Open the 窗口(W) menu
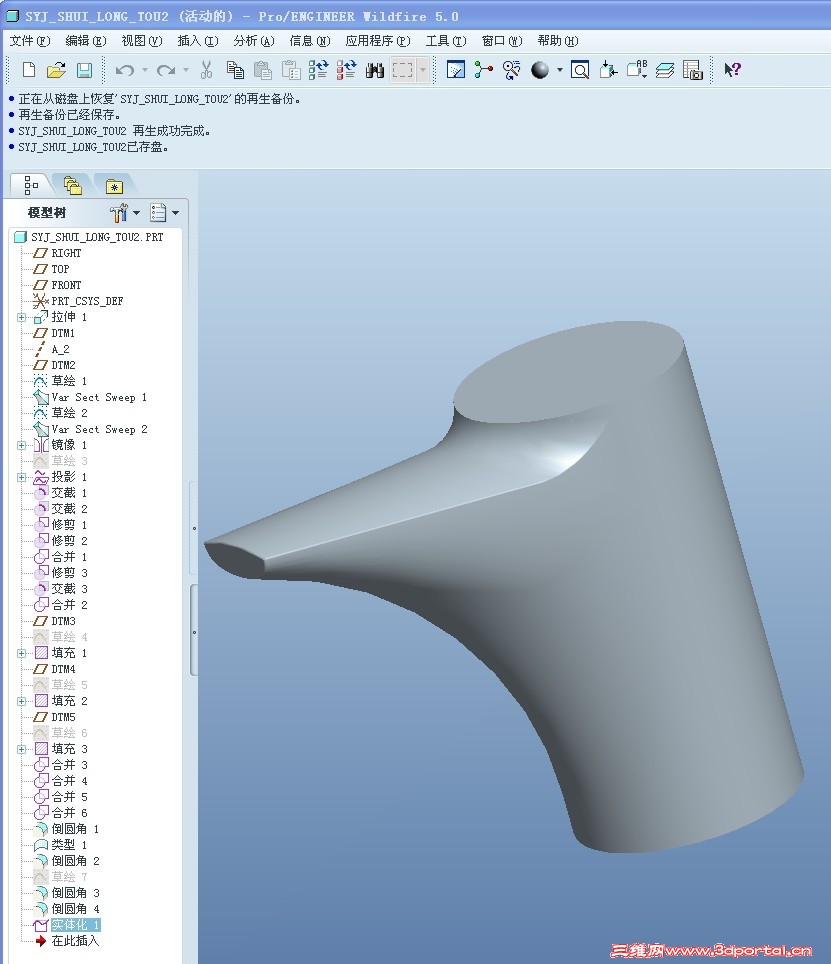831x964 pixels. (x=502, y=41)
